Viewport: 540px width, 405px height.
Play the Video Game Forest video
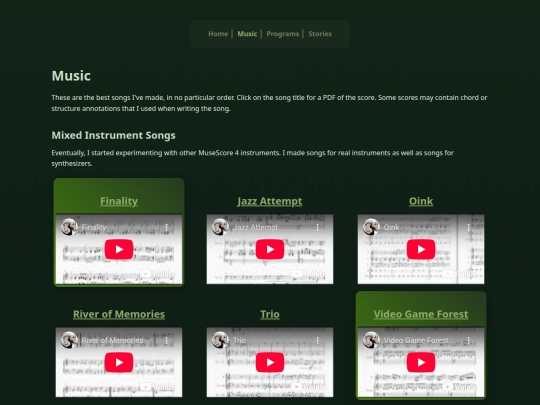point(421,362)
